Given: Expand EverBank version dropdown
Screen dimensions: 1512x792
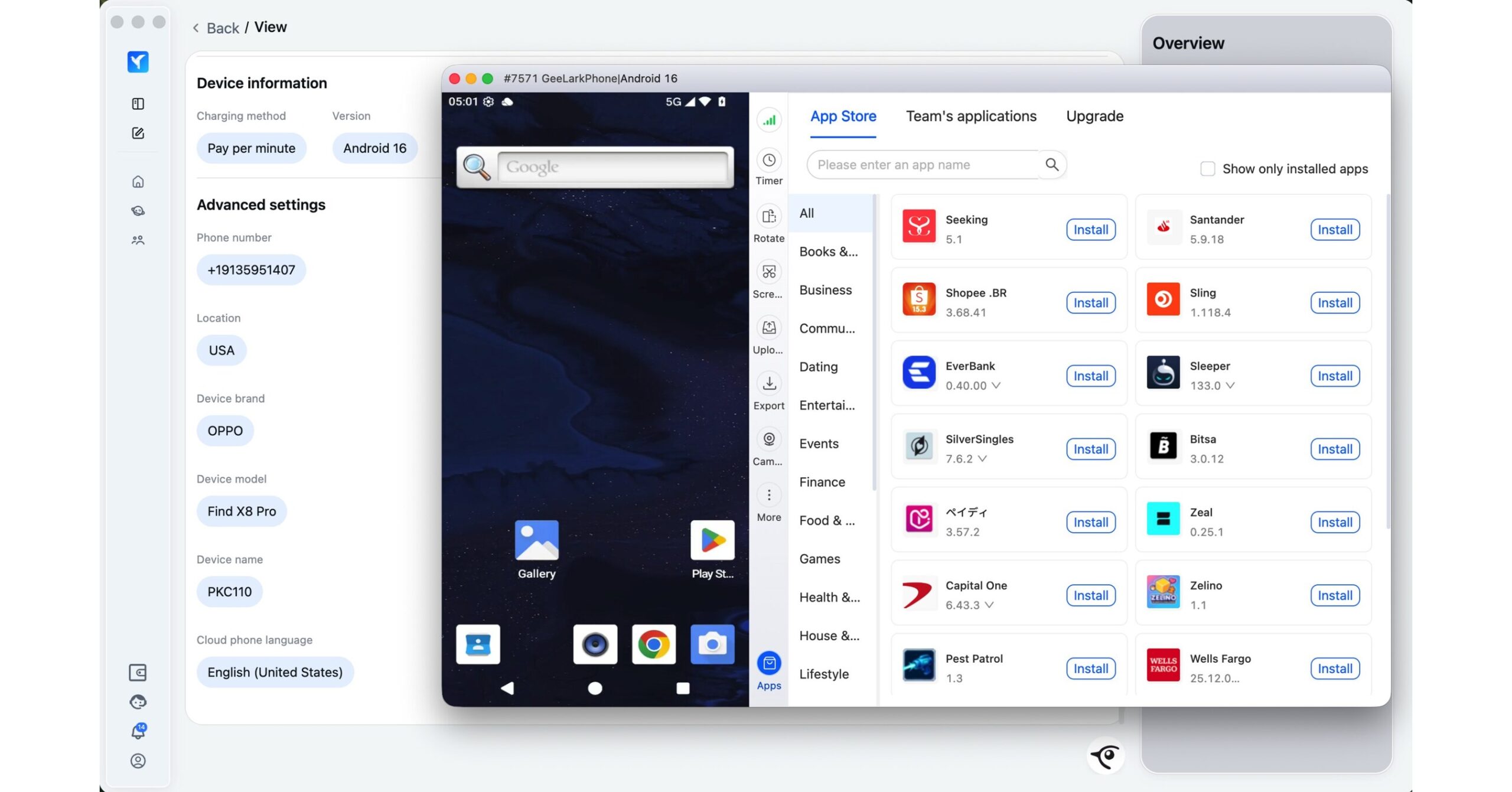Looking at the screenshot, I should [x=996, y=385].
